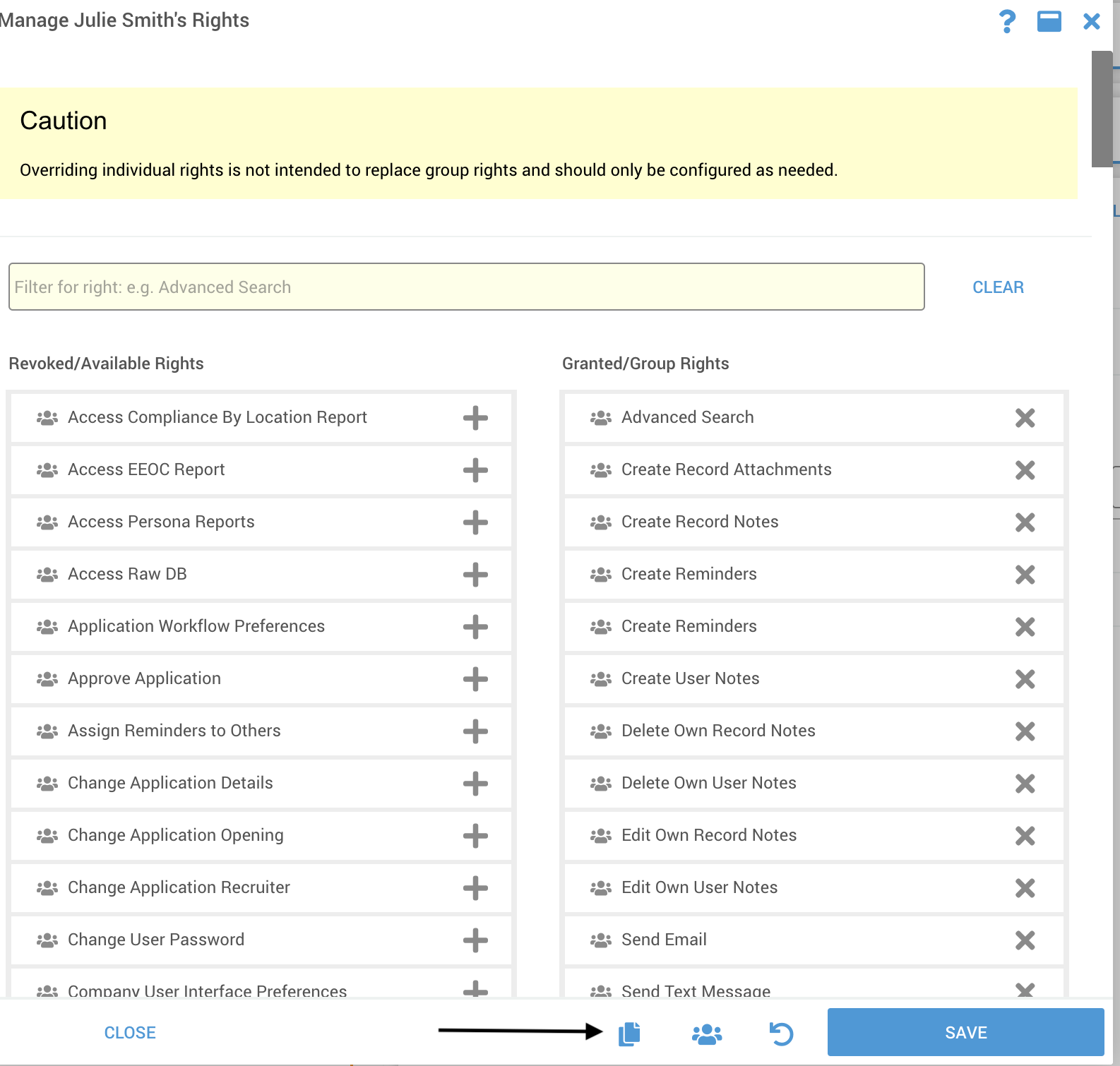The image size is (1120, 1066).
Task: Select the Access Raw DB row text
Action: point(127,574)
